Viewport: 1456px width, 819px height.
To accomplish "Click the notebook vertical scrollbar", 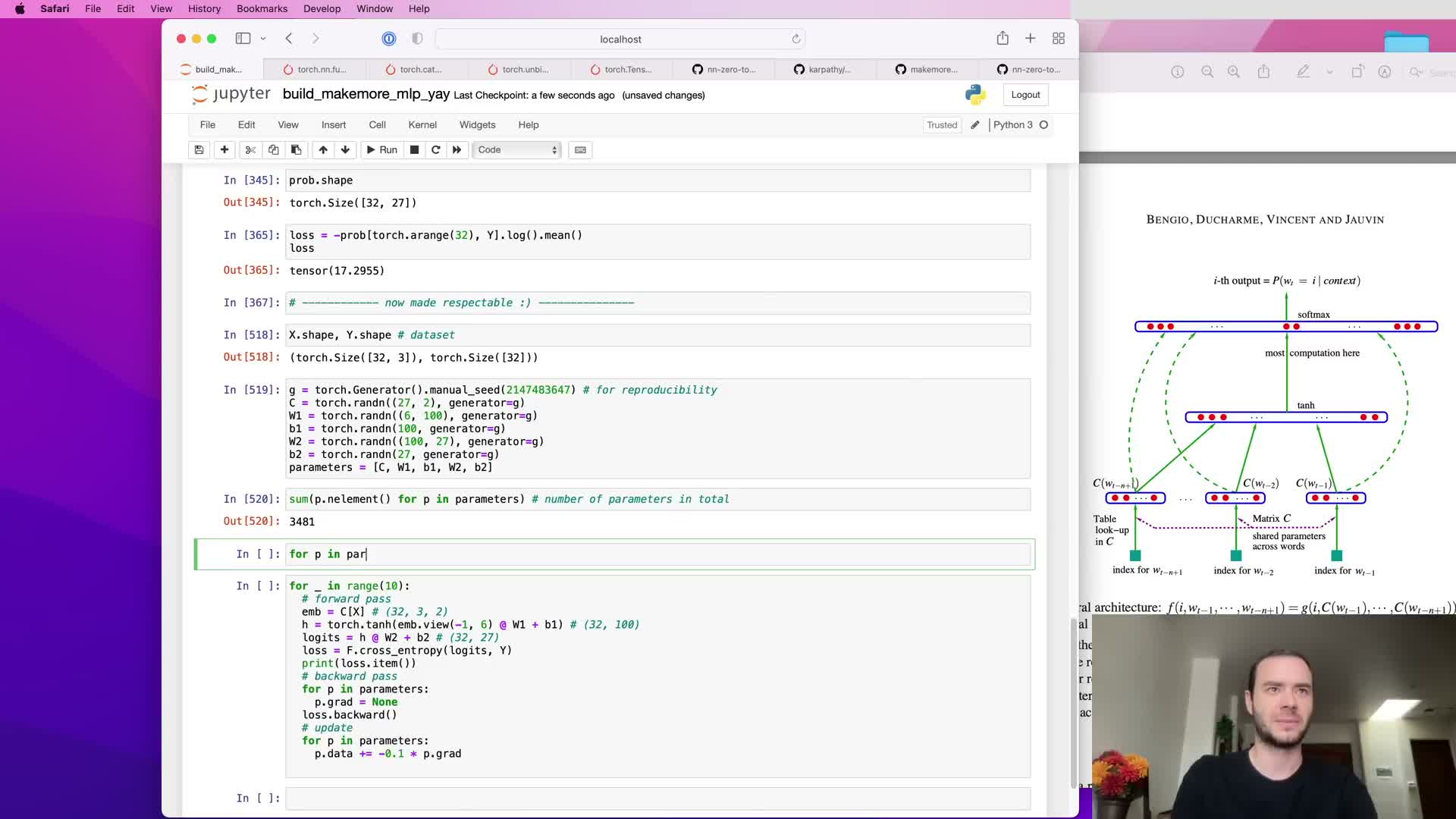I will (x=1073, y=701).
